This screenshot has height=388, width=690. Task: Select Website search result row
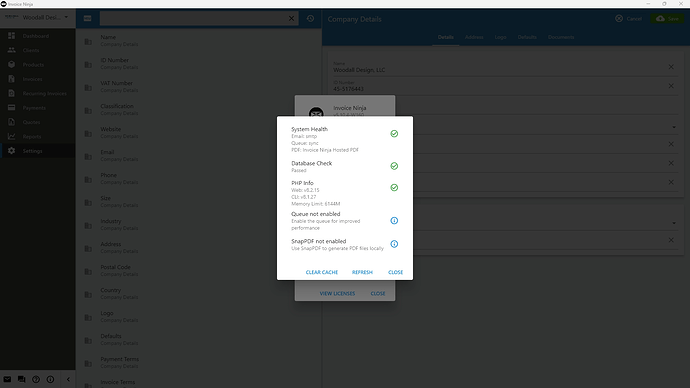tap(199, 132)
